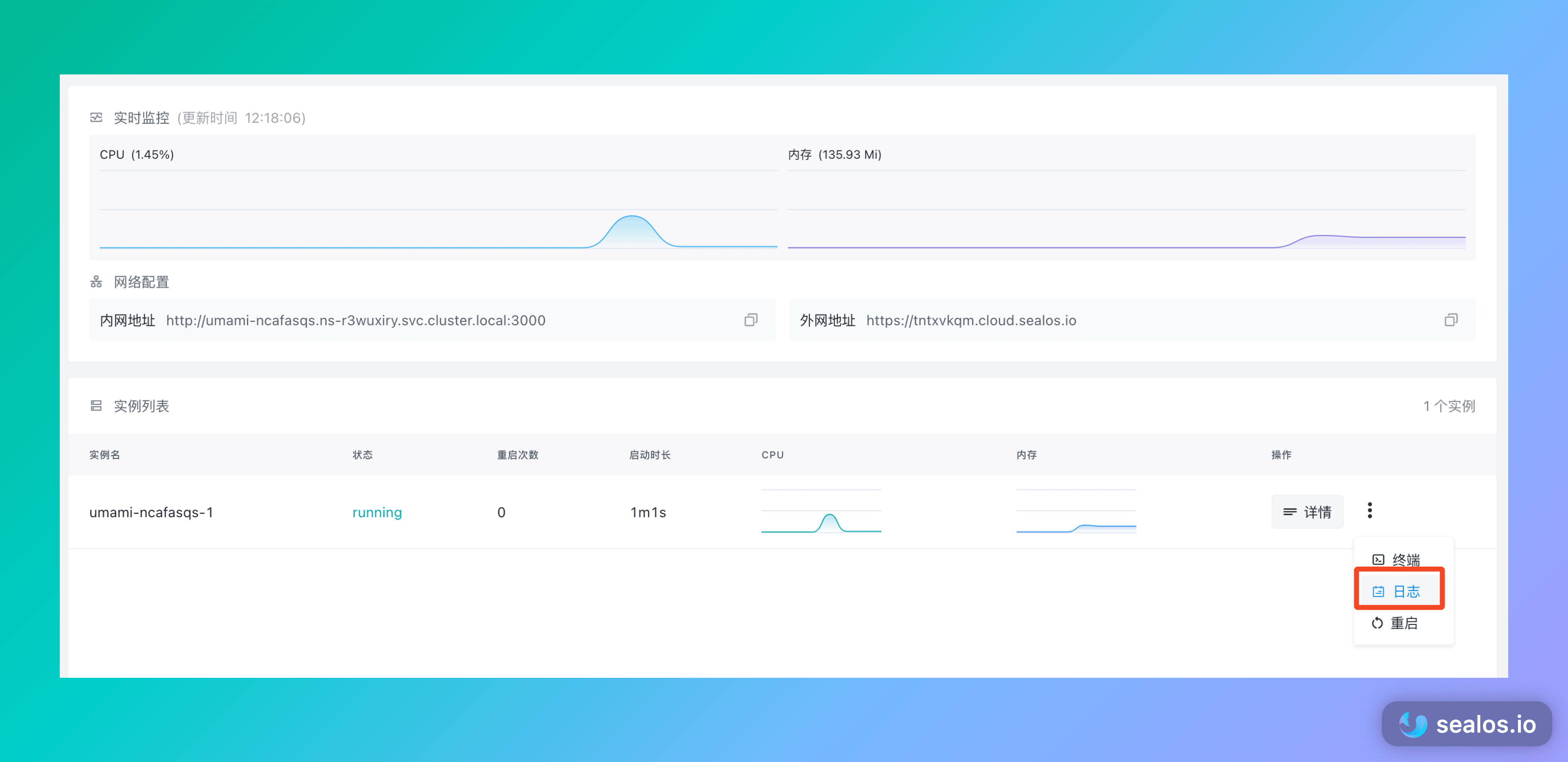Click the restart circular arrow icon
The image size is (1568, 762).
click(1377, 623)
